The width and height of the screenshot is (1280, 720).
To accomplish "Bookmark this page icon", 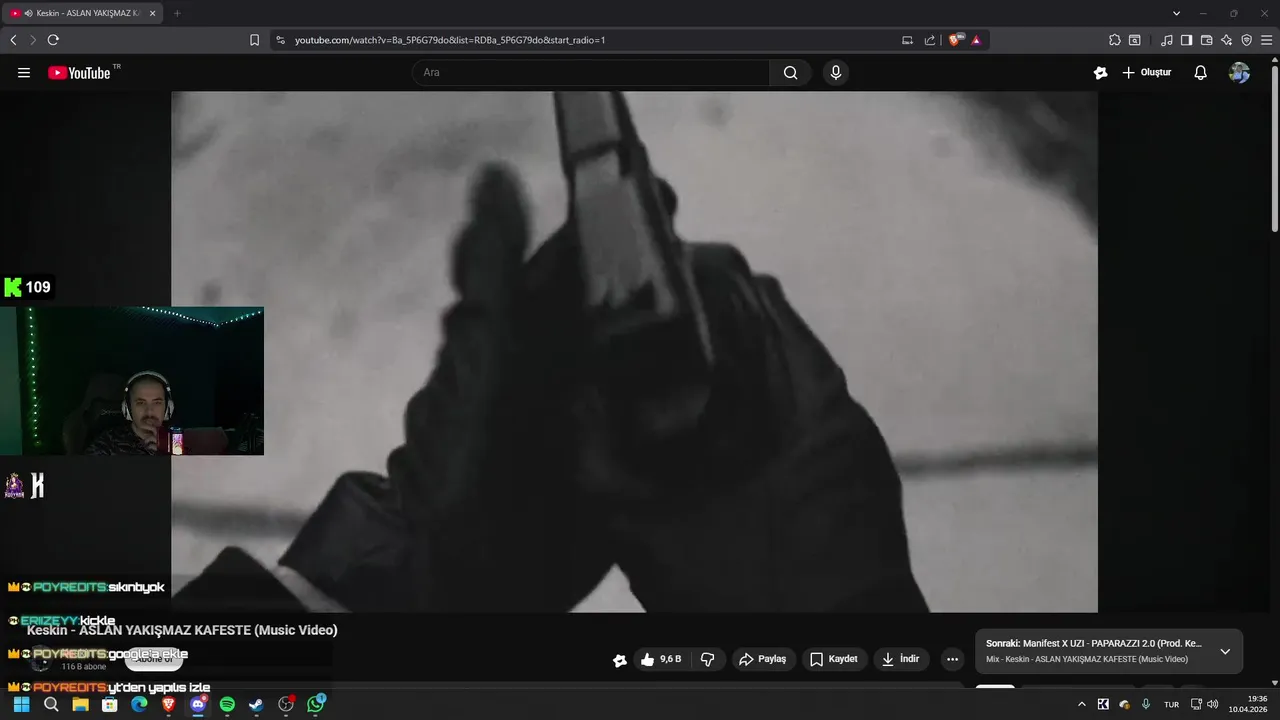I will [254, 40].
